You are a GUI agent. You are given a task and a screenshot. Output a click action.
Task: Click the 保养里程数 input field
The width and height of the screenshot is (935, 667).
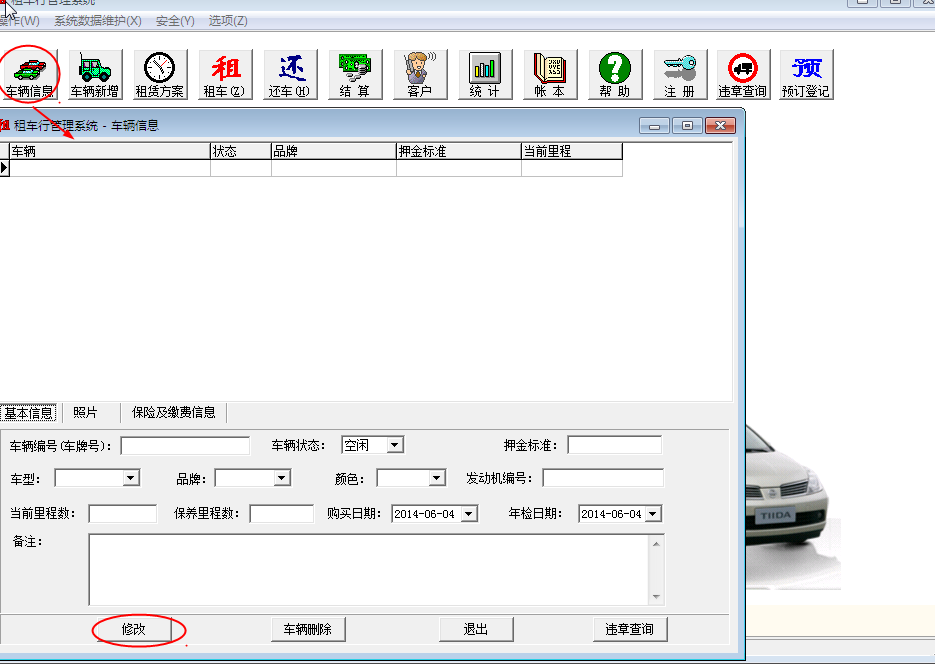click(x=281, y=514)
